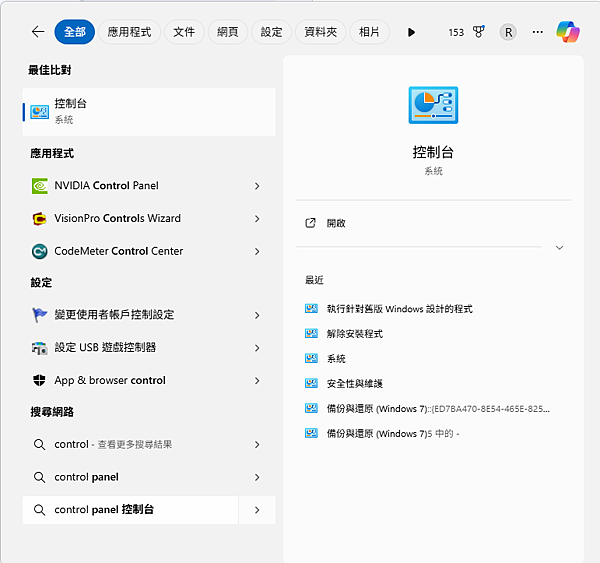This screenshot has height=563, width=600.
Task: Open the NVIDIA Control Panel icon
Action: 39,186
